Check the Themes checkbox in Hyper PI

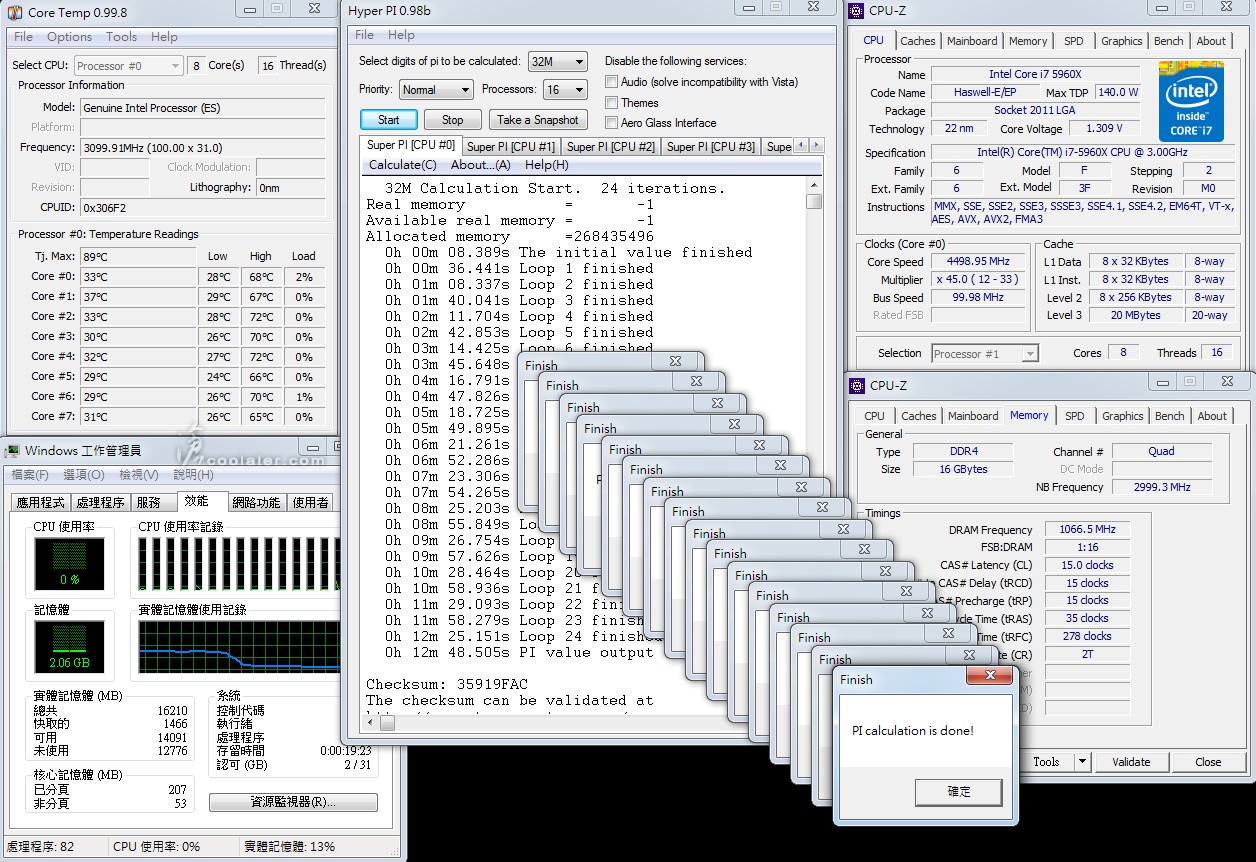click(611, 103)
